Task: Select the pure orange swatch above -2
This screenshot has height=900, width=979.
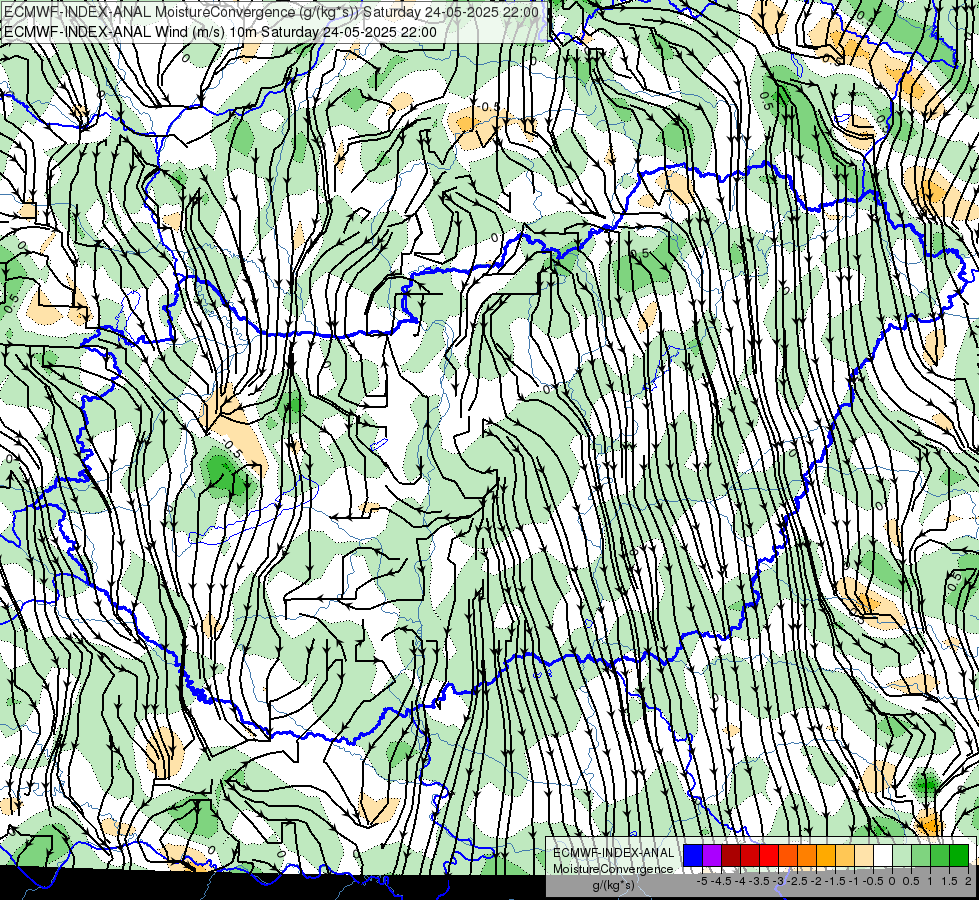Action: click(x=807, y=856)
